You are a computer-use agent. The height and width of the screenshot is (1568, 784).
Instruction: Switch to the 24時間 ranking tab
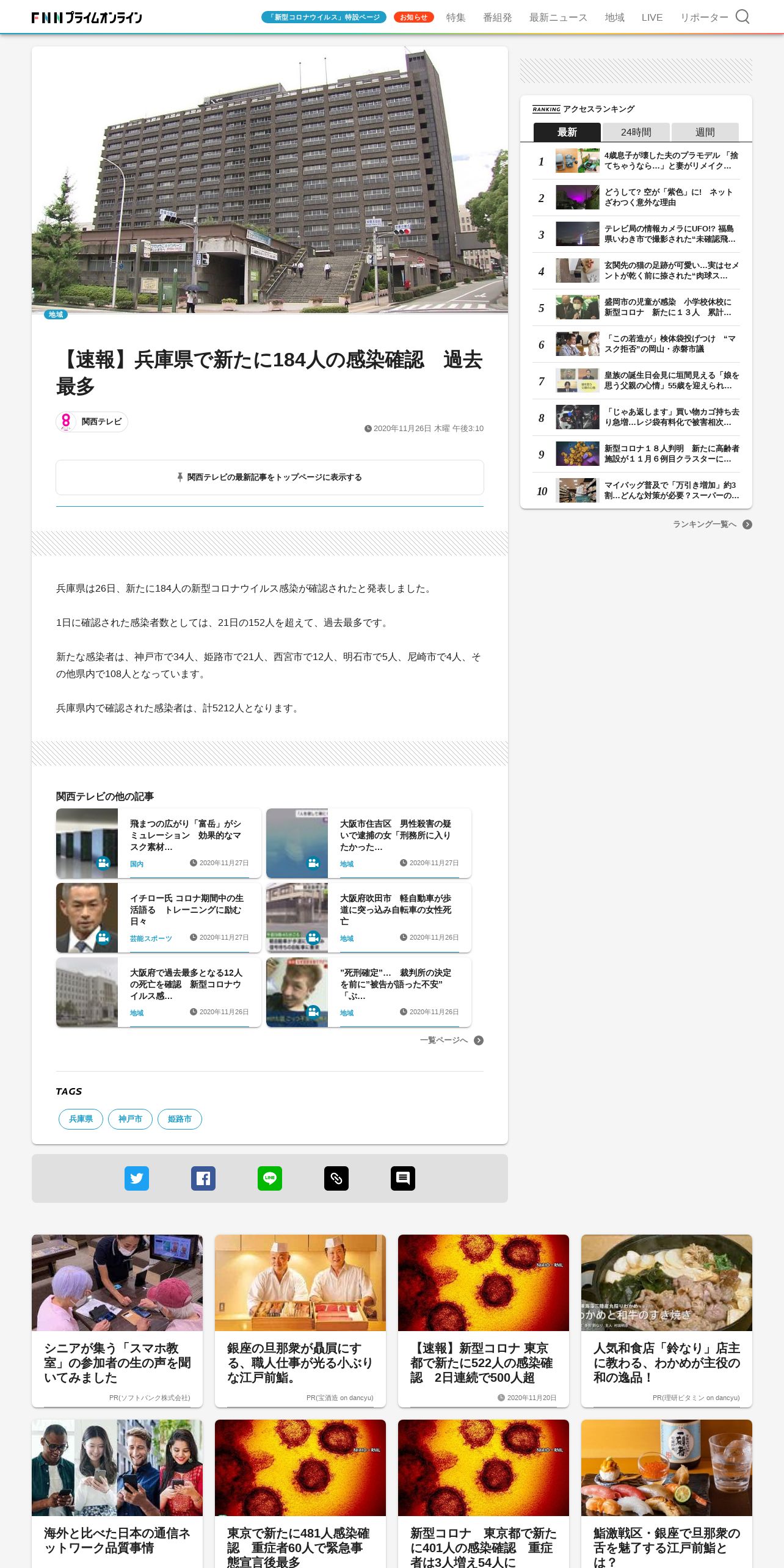[636, 132]
